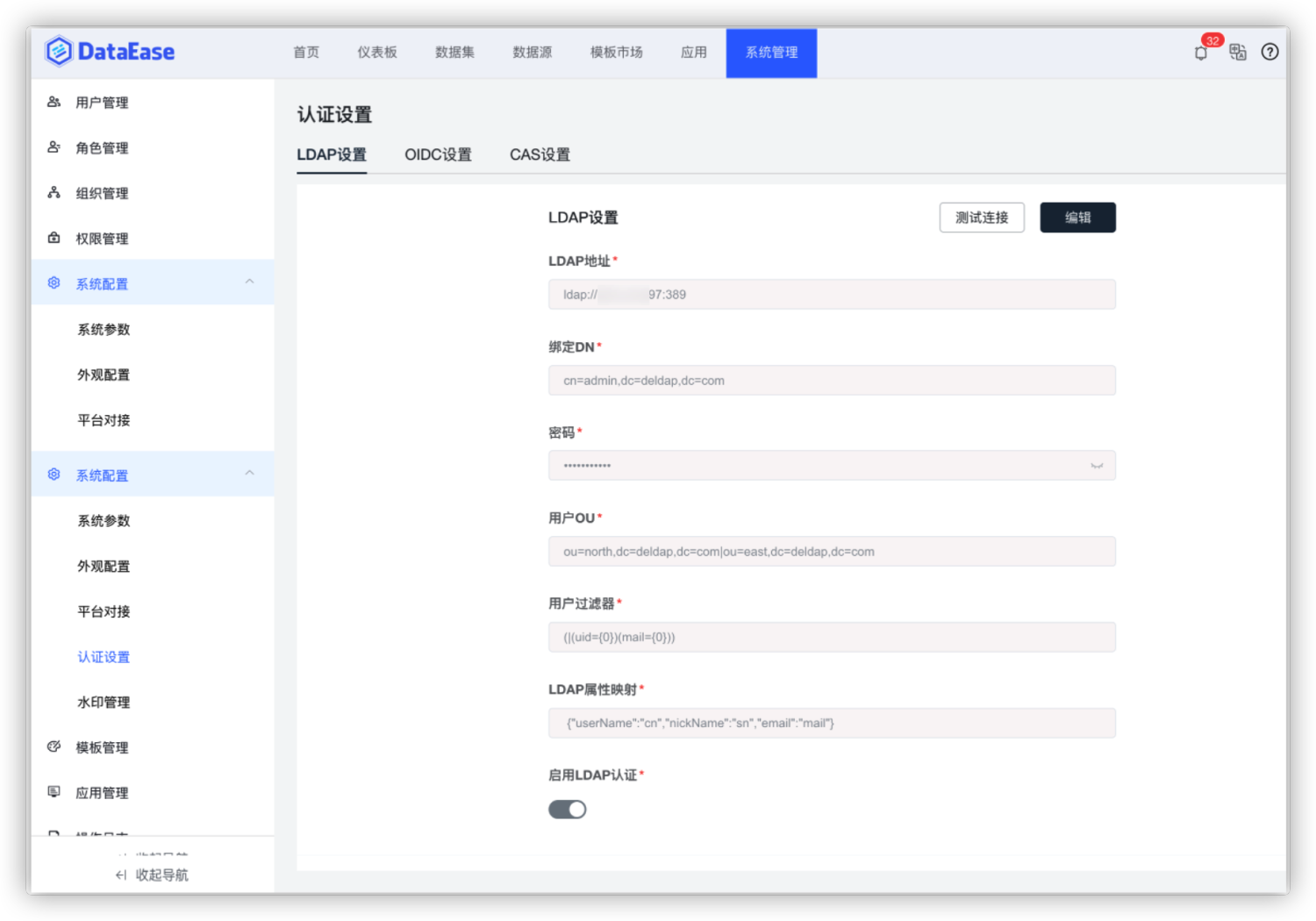Open 应用管理 via its sidebar icon
Screen dimensions: 1316x921
click(53, 792)
